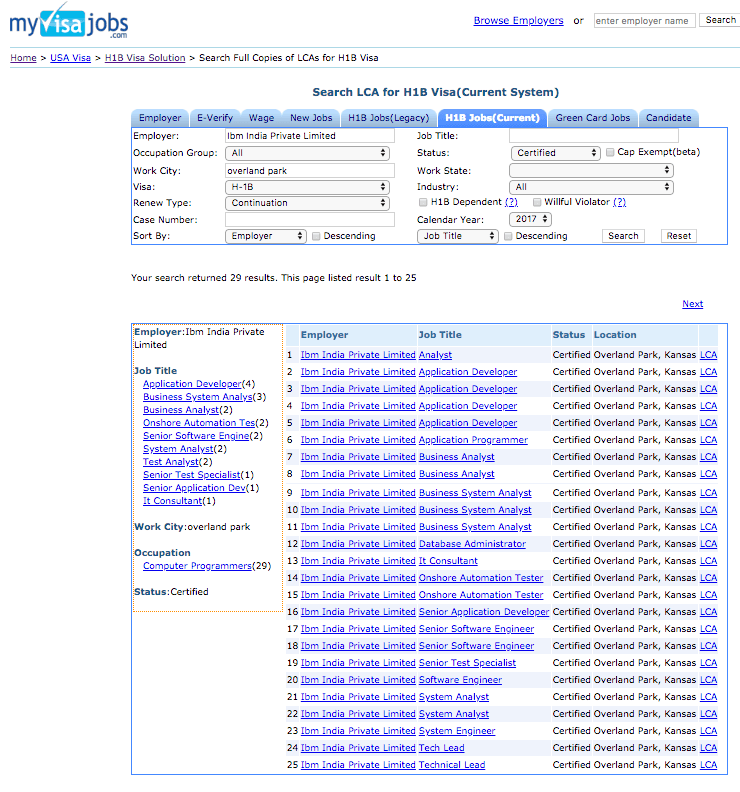This screenshot has width=740, height=792.
Task: Open the USA Visa breadcrumb link
Action: [x=70, y=58]
